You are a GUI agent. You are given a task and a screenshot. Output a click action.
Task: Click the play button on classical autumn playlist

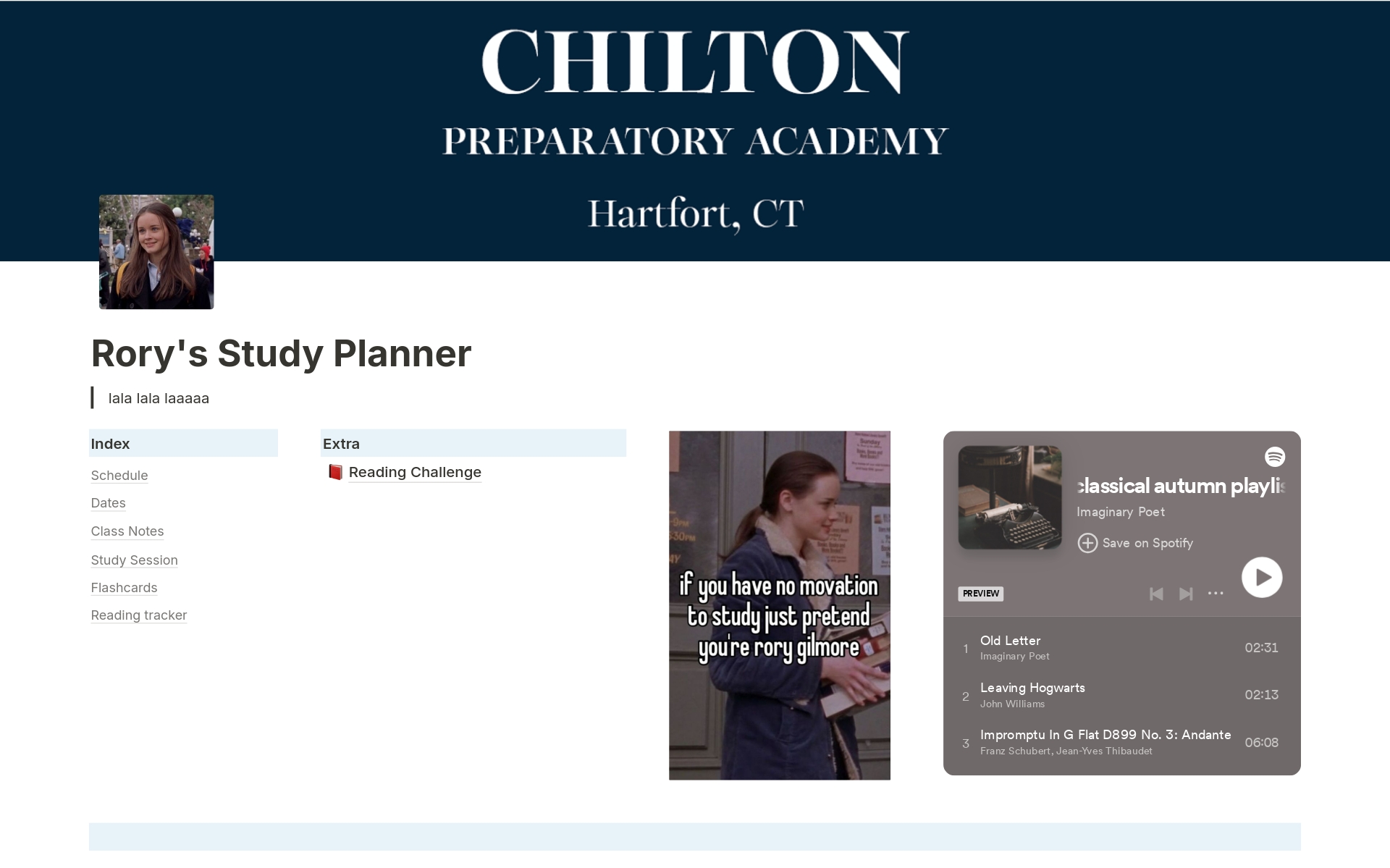(x=1261, y=577)
